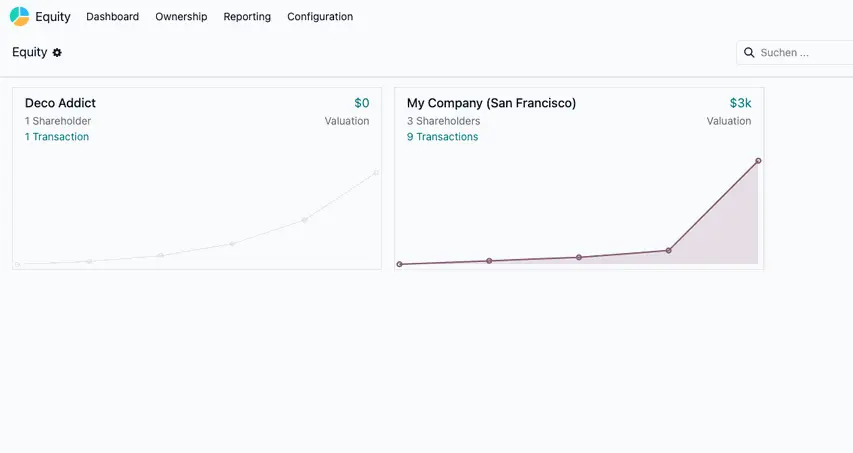Image resolution: width=853 pixels, height=453 pixels.
Task: Open the 1 Transaction link for Deco Addict
Action: [57, 137]
